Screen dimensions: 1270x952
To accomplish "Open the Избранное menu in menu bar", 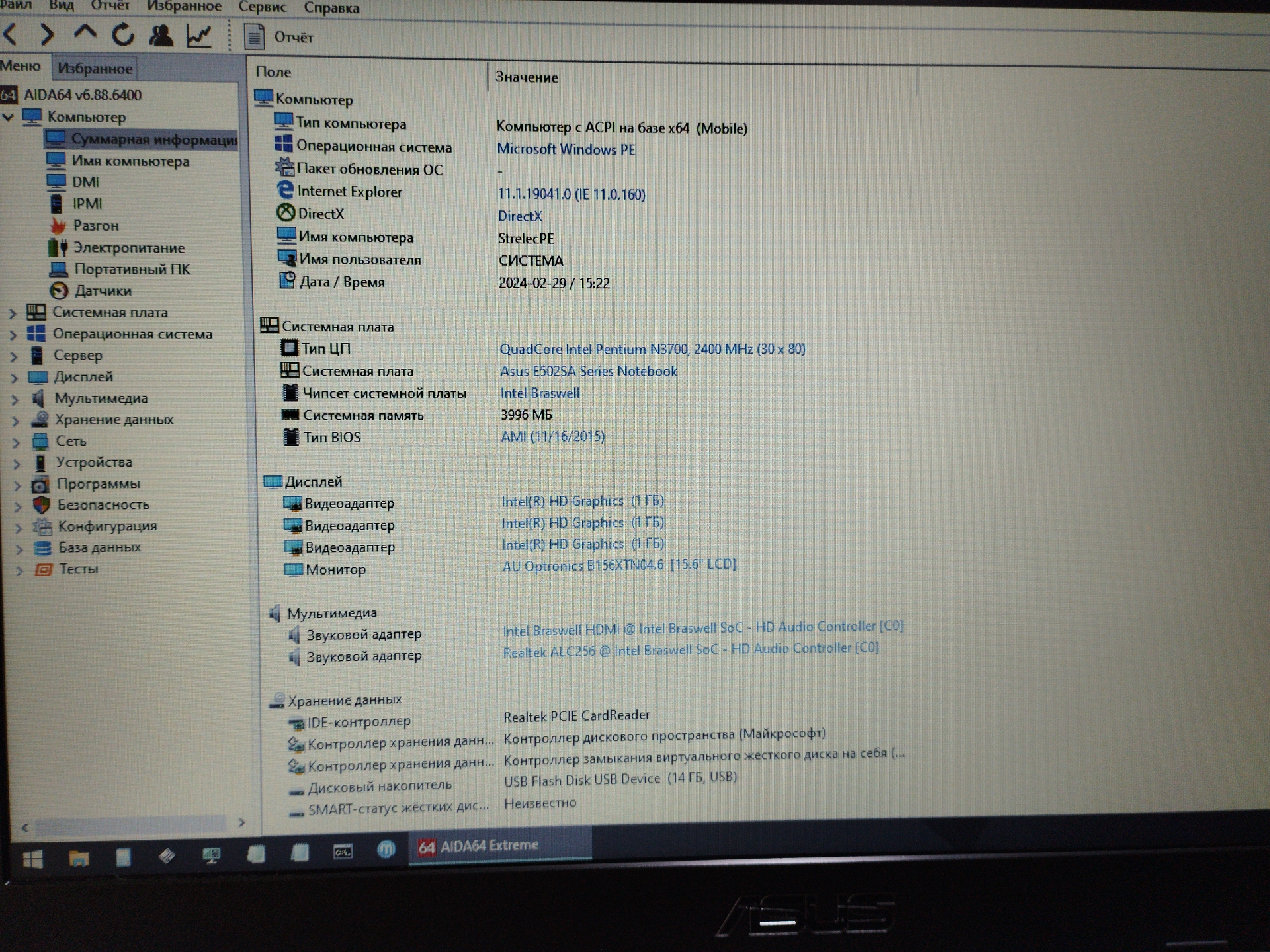I will tap(184, 7).
